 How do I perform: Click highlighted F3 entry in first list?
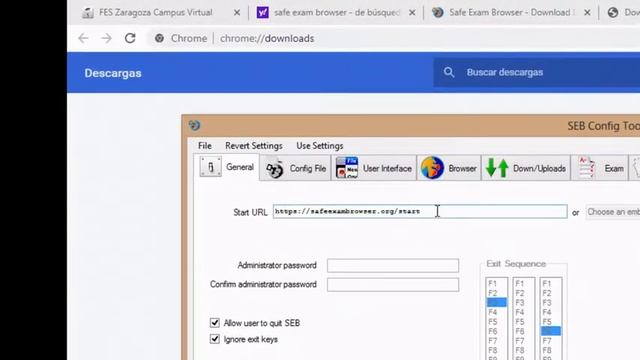(x=496, y=302)
